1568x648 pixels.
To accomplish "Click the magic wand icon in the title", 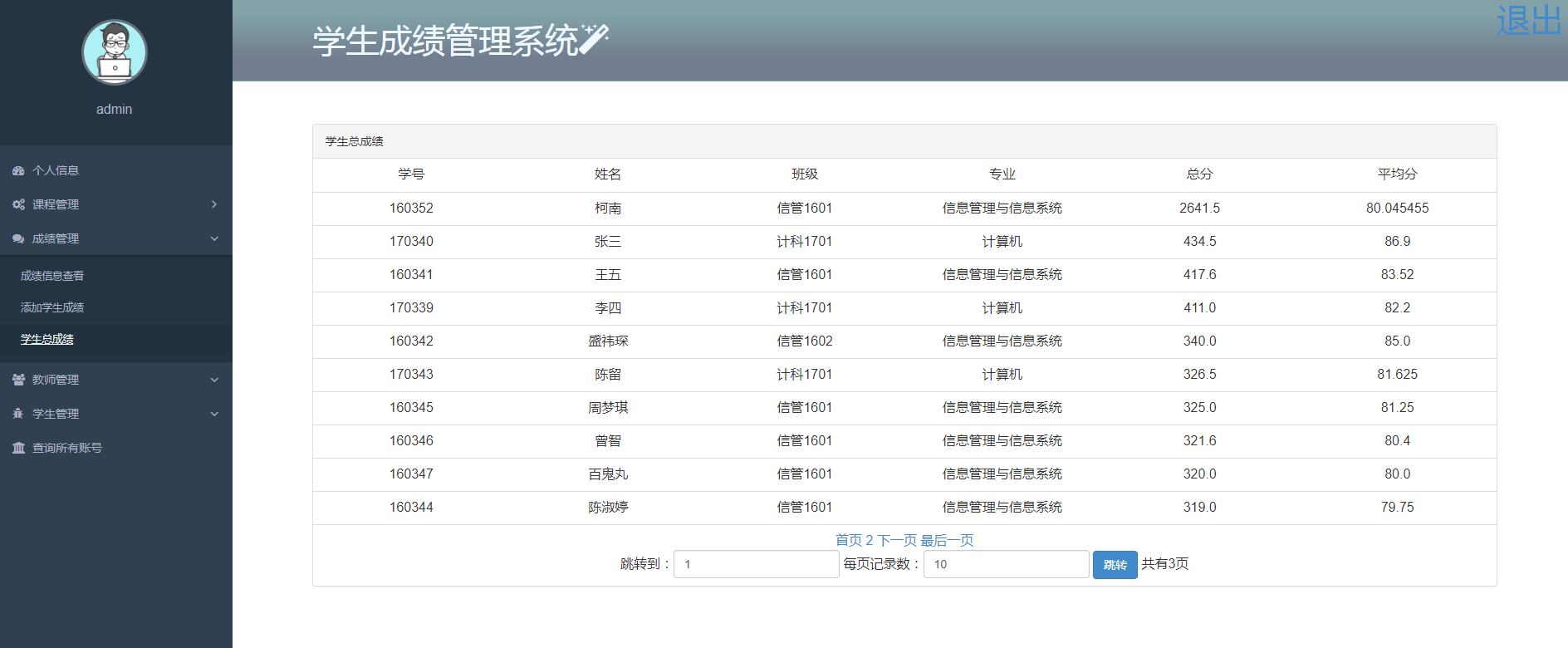I will coord(594,39).
